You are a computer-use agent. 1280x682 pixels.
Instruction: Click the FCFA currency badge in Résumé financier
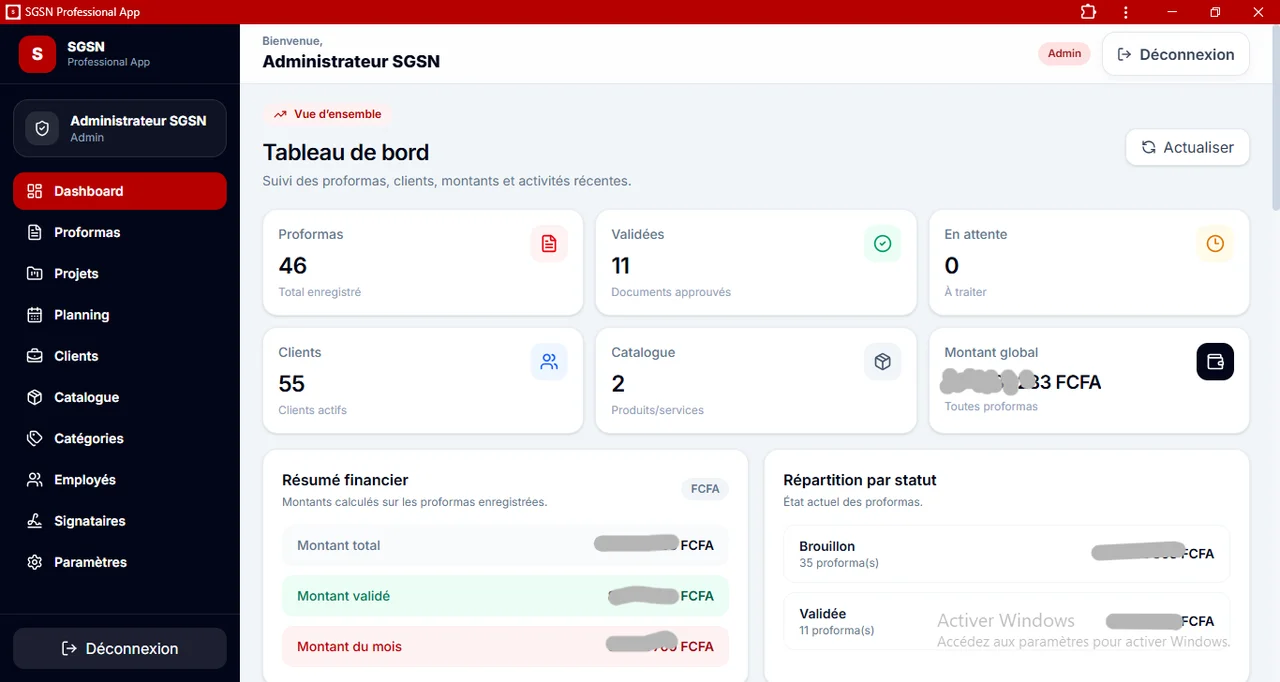click(x=705, y=489)
